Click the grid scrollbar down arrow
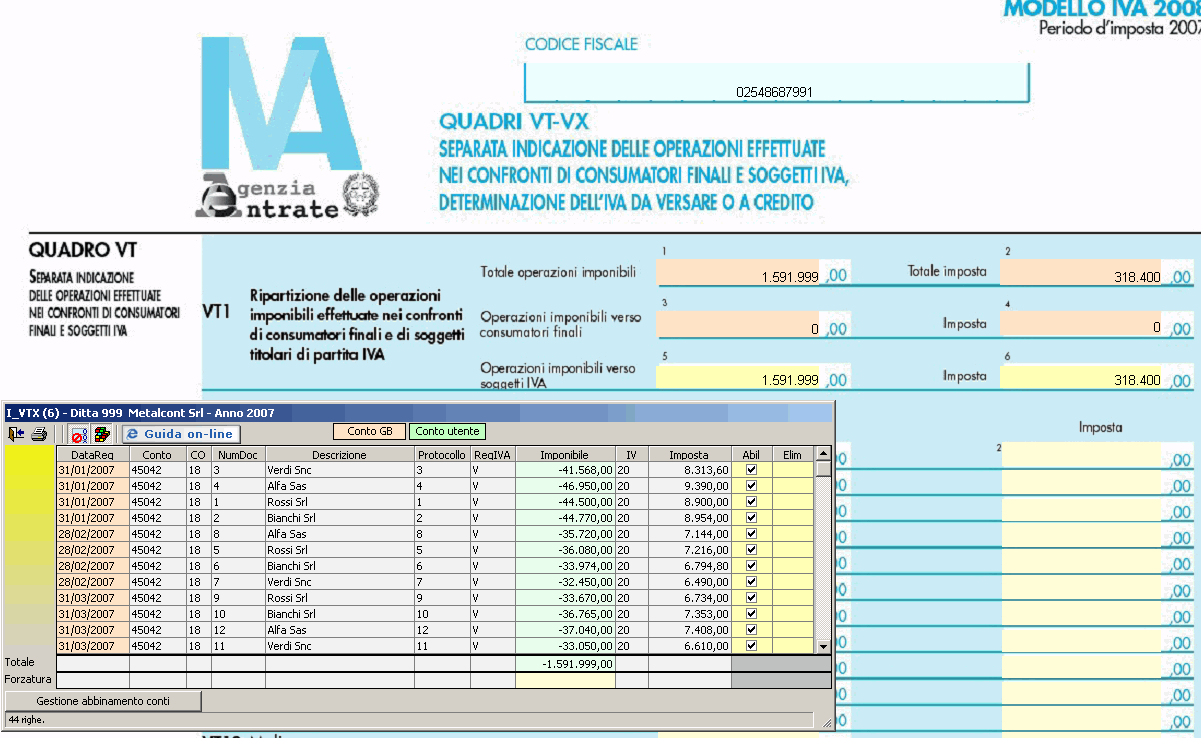 823,647
